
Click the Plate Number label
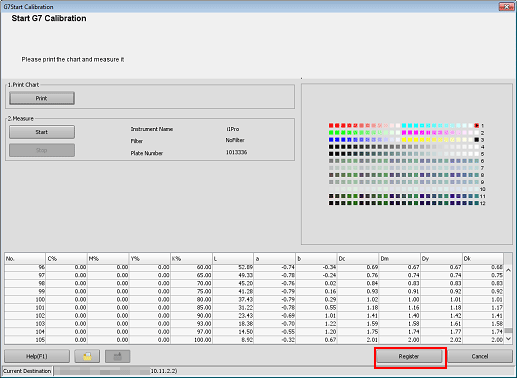[147, 153]
